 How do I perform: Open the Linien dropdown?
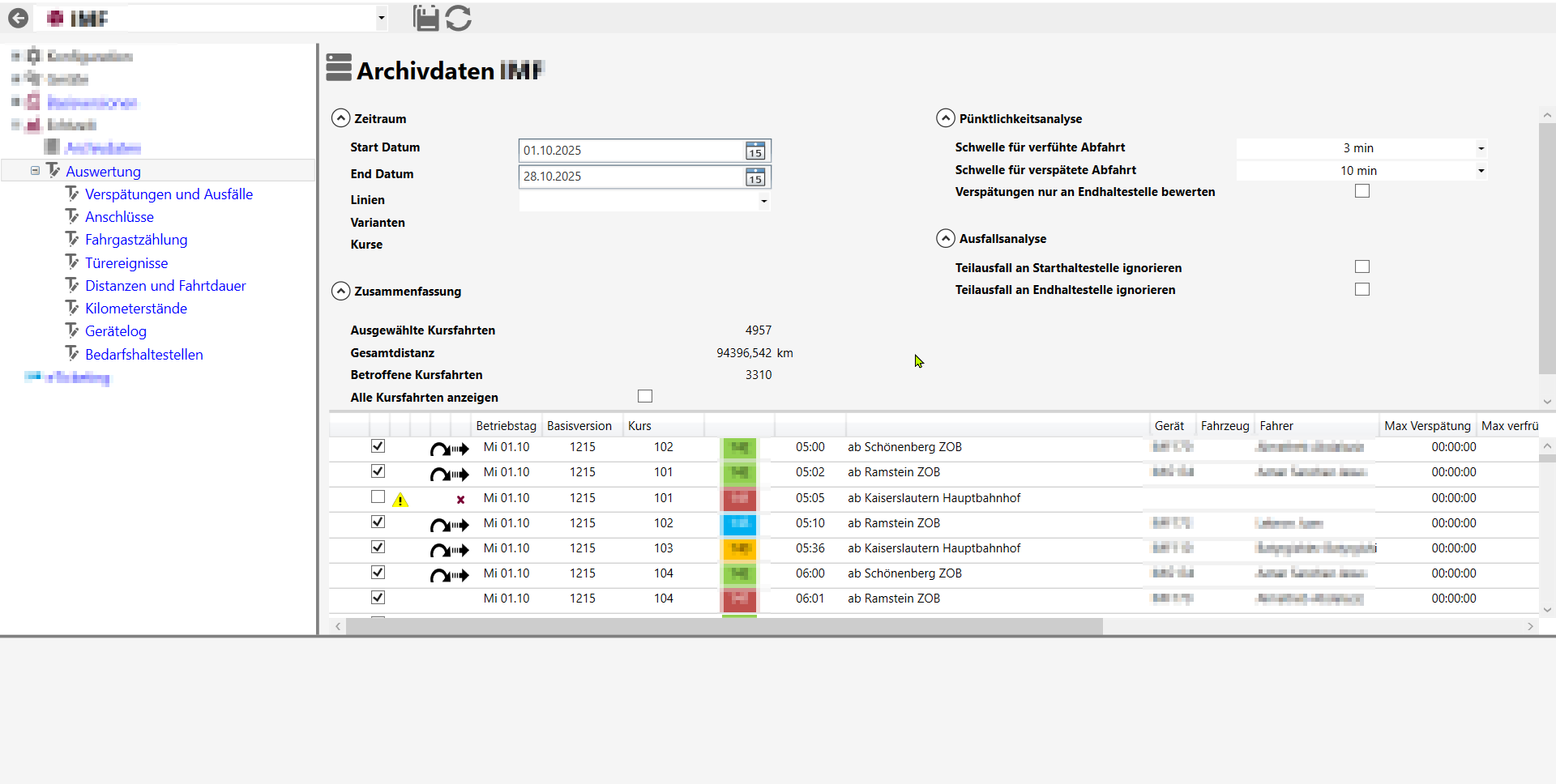click(763, 201)
